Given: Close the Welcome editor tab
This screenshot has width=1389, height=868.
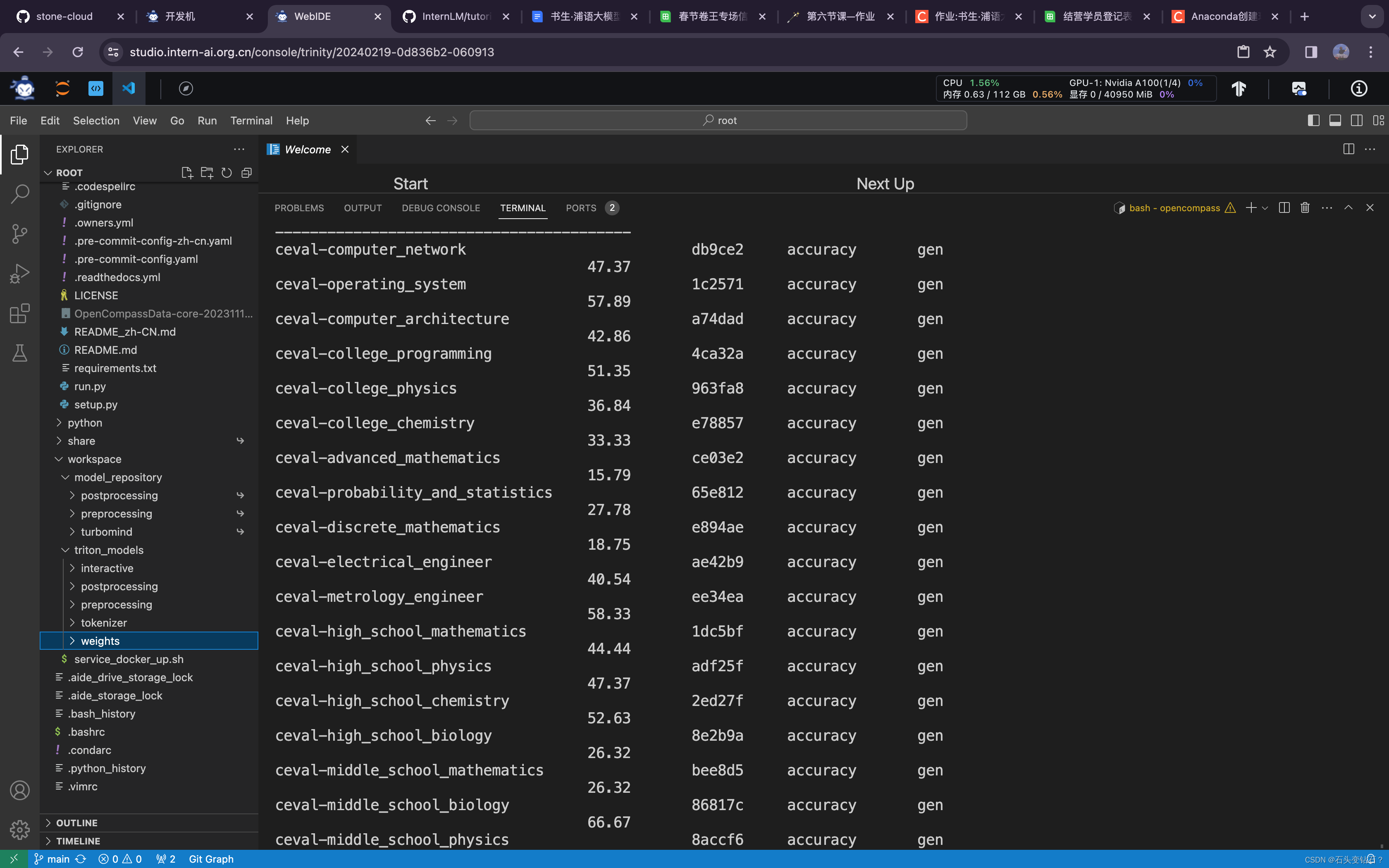Looking at the screenshot, I should (345, 149).
